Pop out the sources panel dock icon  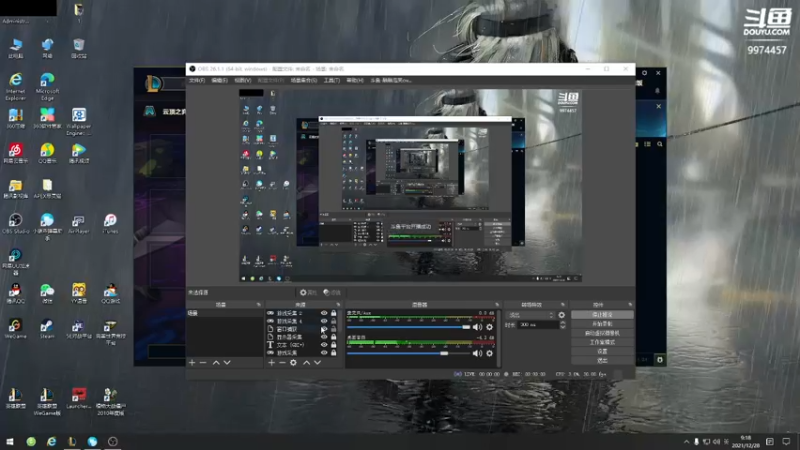click(x=338, y=305)
